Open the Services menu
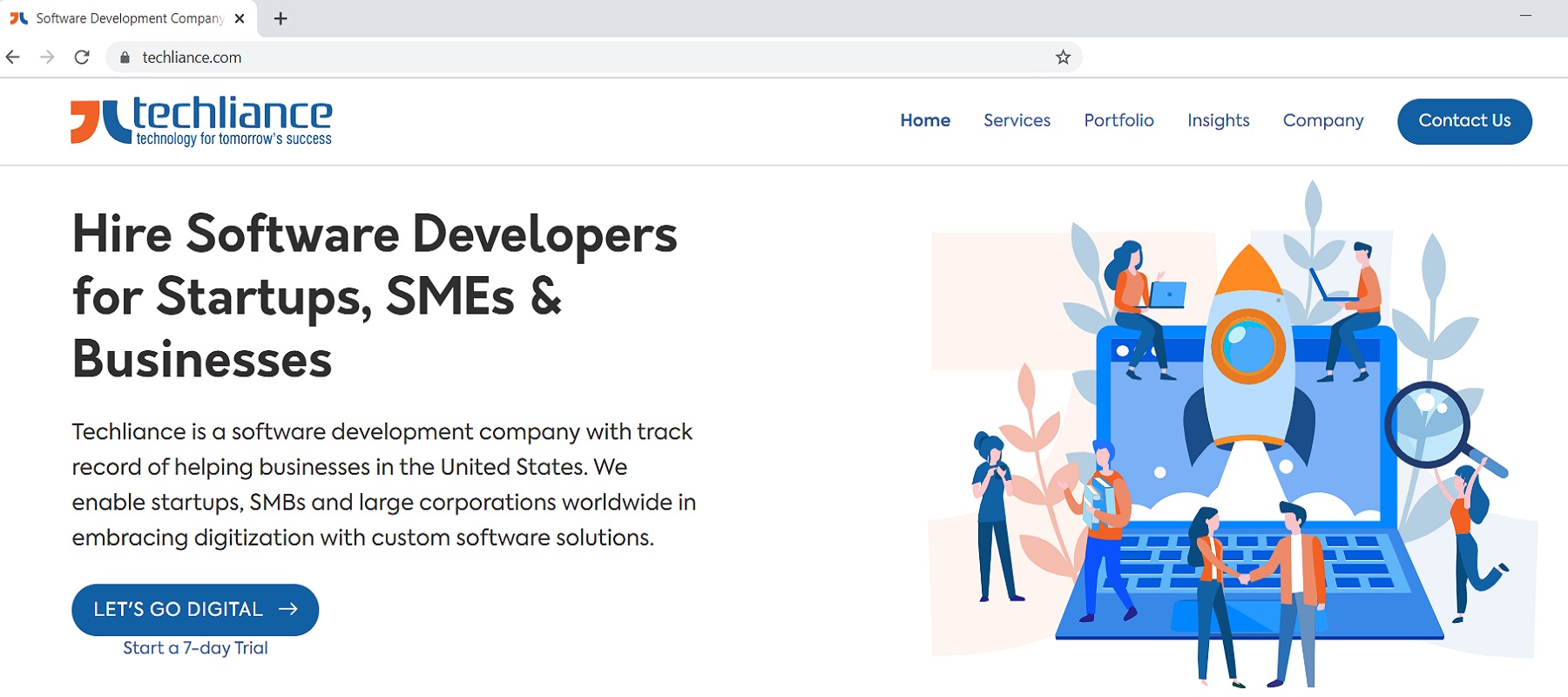 1017,120
